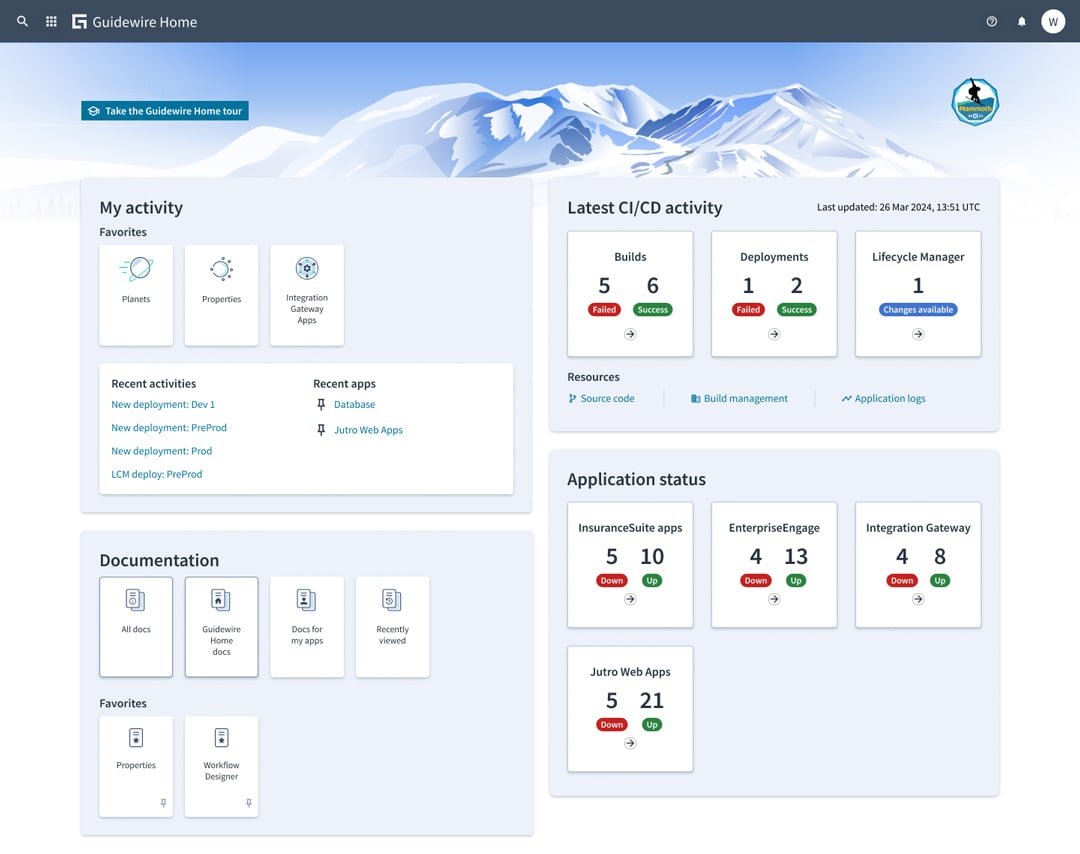Screen dimensions: 1080x854
Task: Click the EnterpriseEngage Up badge
Action: 796,581
